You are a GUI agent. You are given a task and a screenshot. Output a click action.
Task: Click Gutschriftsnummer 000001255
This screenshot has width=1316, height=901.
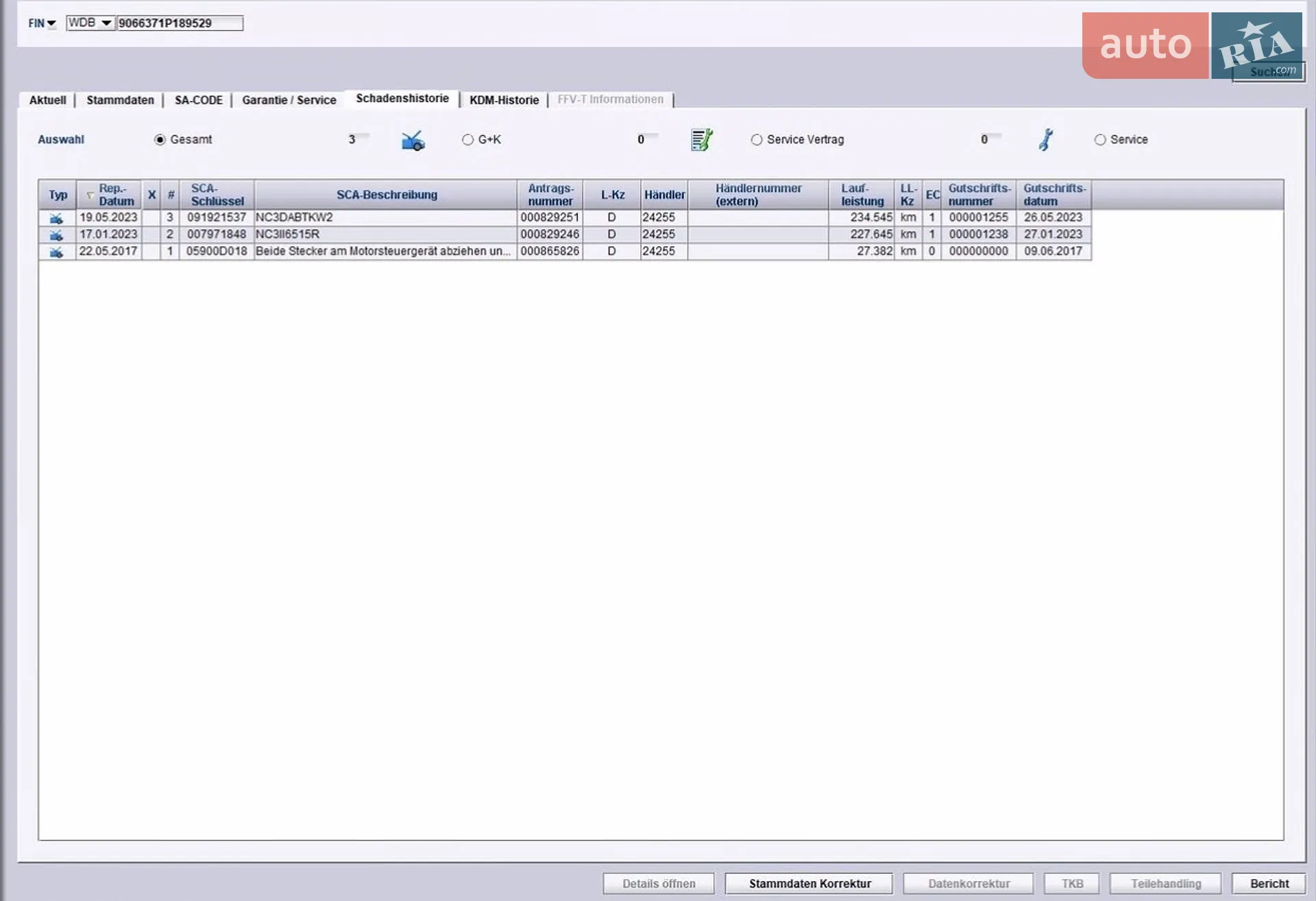tap(979, 217)
